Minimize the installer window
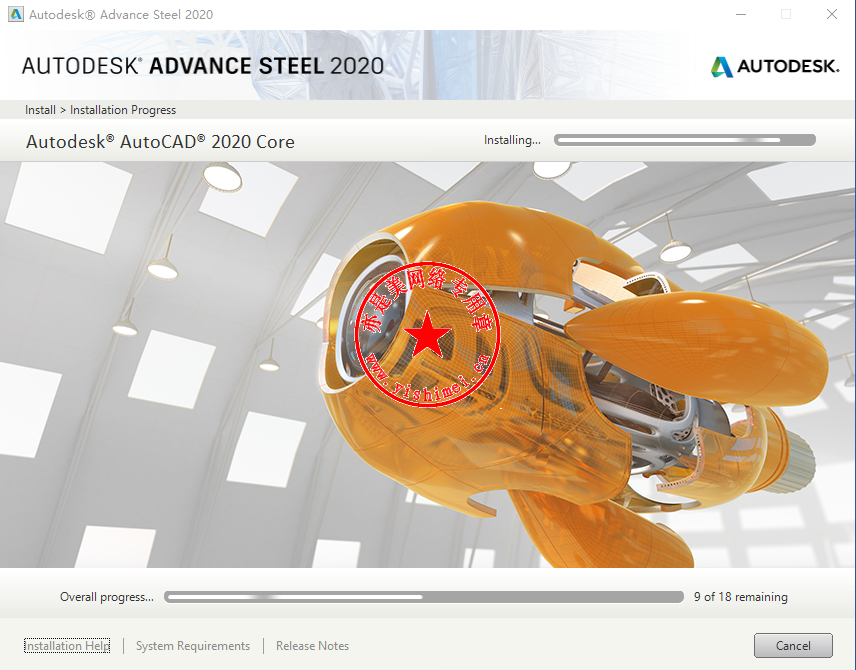 click(x=741, y=14)
